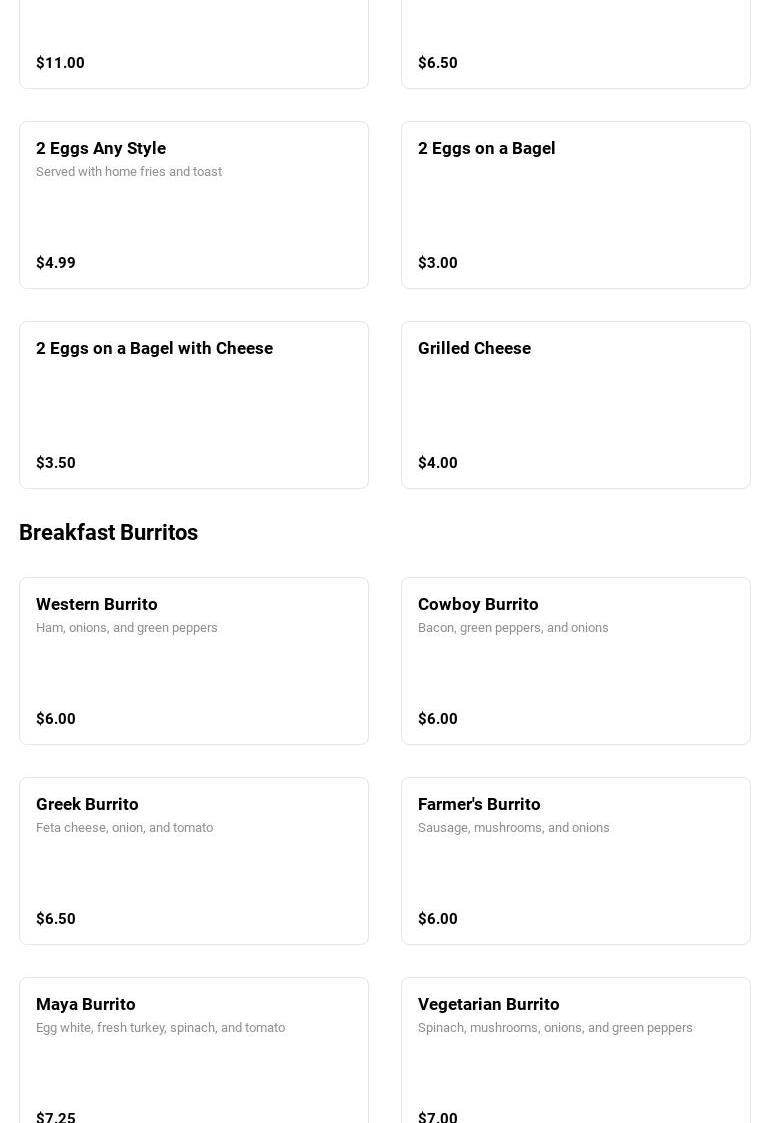This screenshot has height=1123, width=770.
Task: Click the Breakfast Burritos section heading
Action: pos(108,532)
